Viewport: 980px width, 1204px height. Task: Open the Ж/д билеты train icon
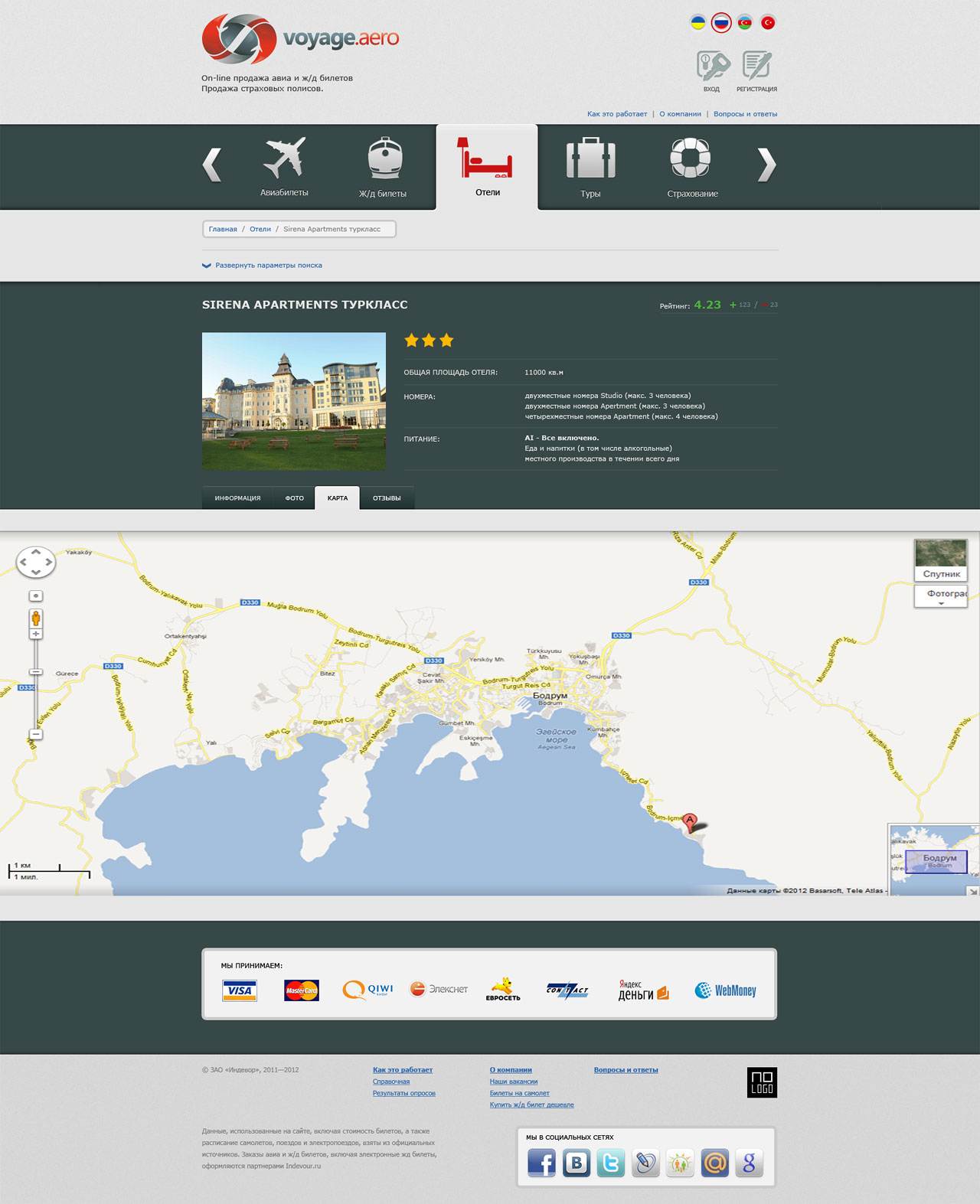click(384, 158)
